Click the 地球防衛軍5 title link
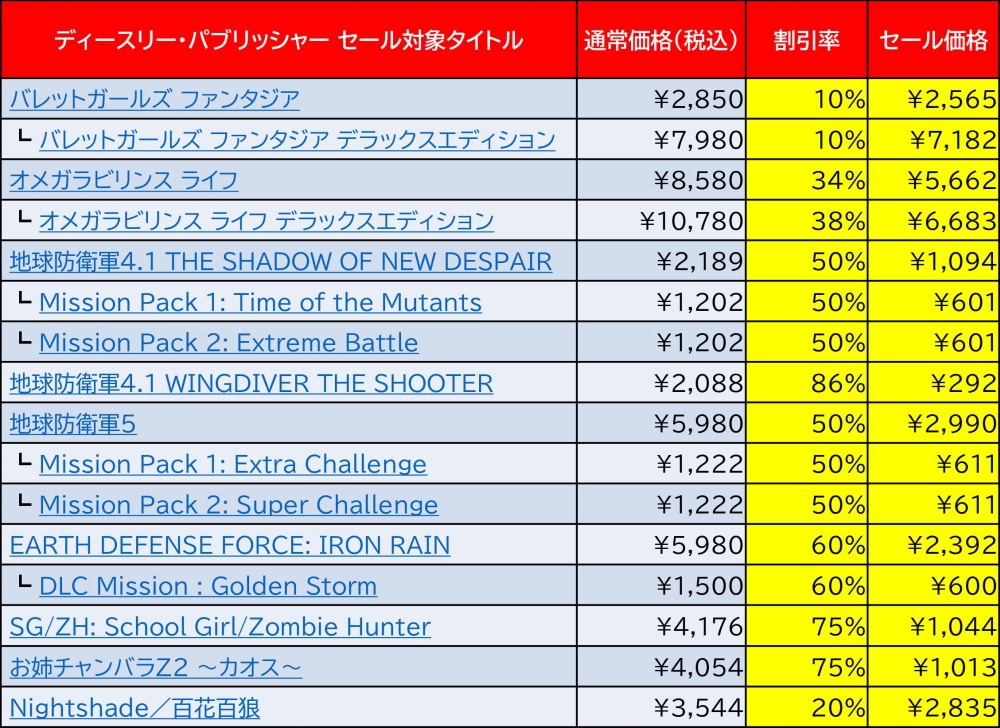The height and width of the screenshot is (728, 1000). point(73,424)
